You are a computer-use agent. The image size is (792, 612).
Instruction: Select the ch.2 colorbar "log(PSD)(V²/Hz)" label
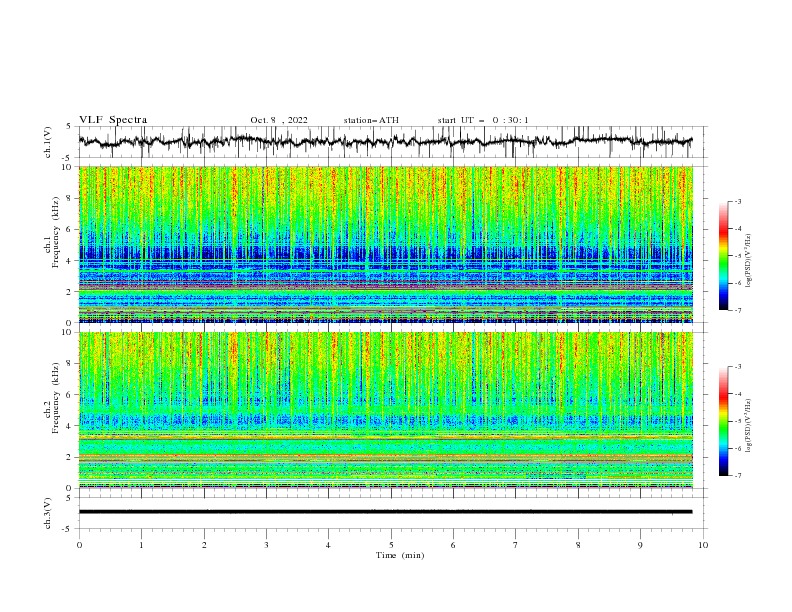click(x=749, y=427)
